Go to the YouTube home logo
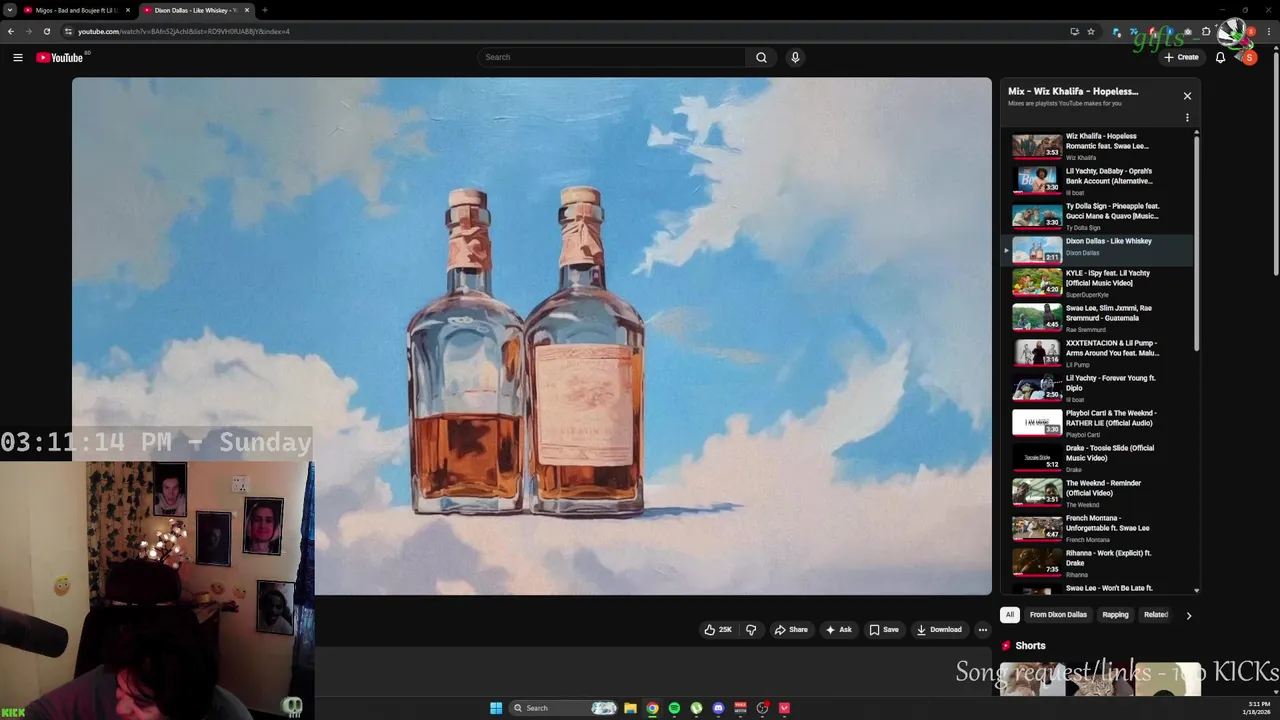 coord(60,57)
